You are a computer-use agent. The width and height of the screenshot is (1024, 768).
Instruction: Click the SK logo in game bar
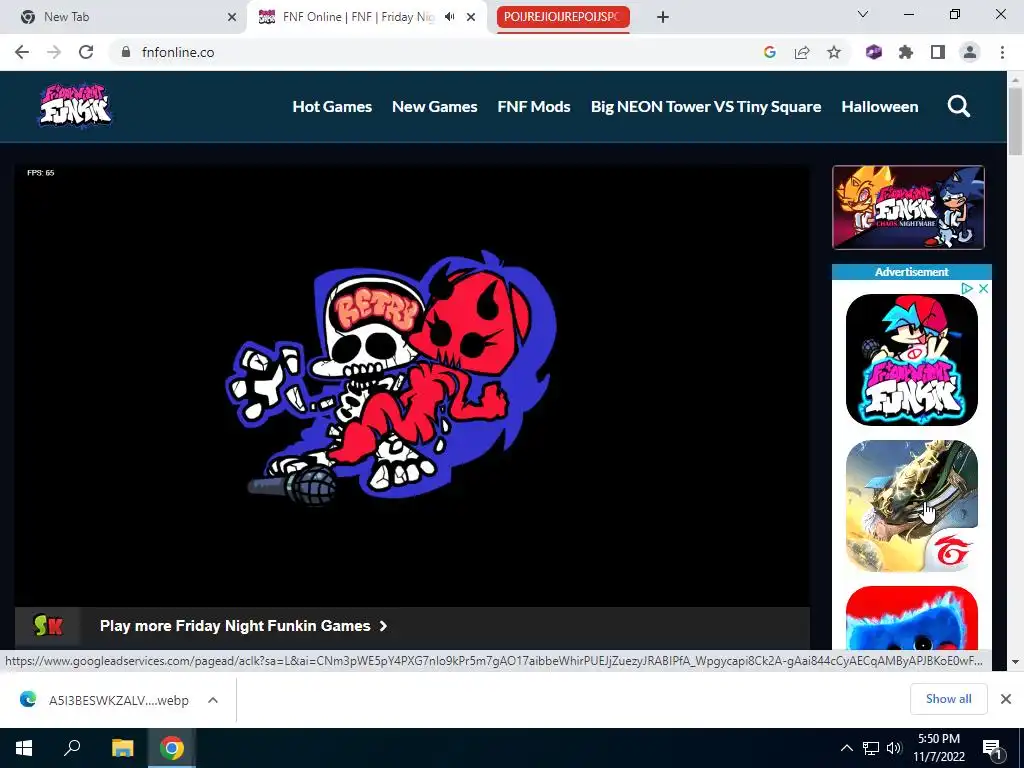48,626
